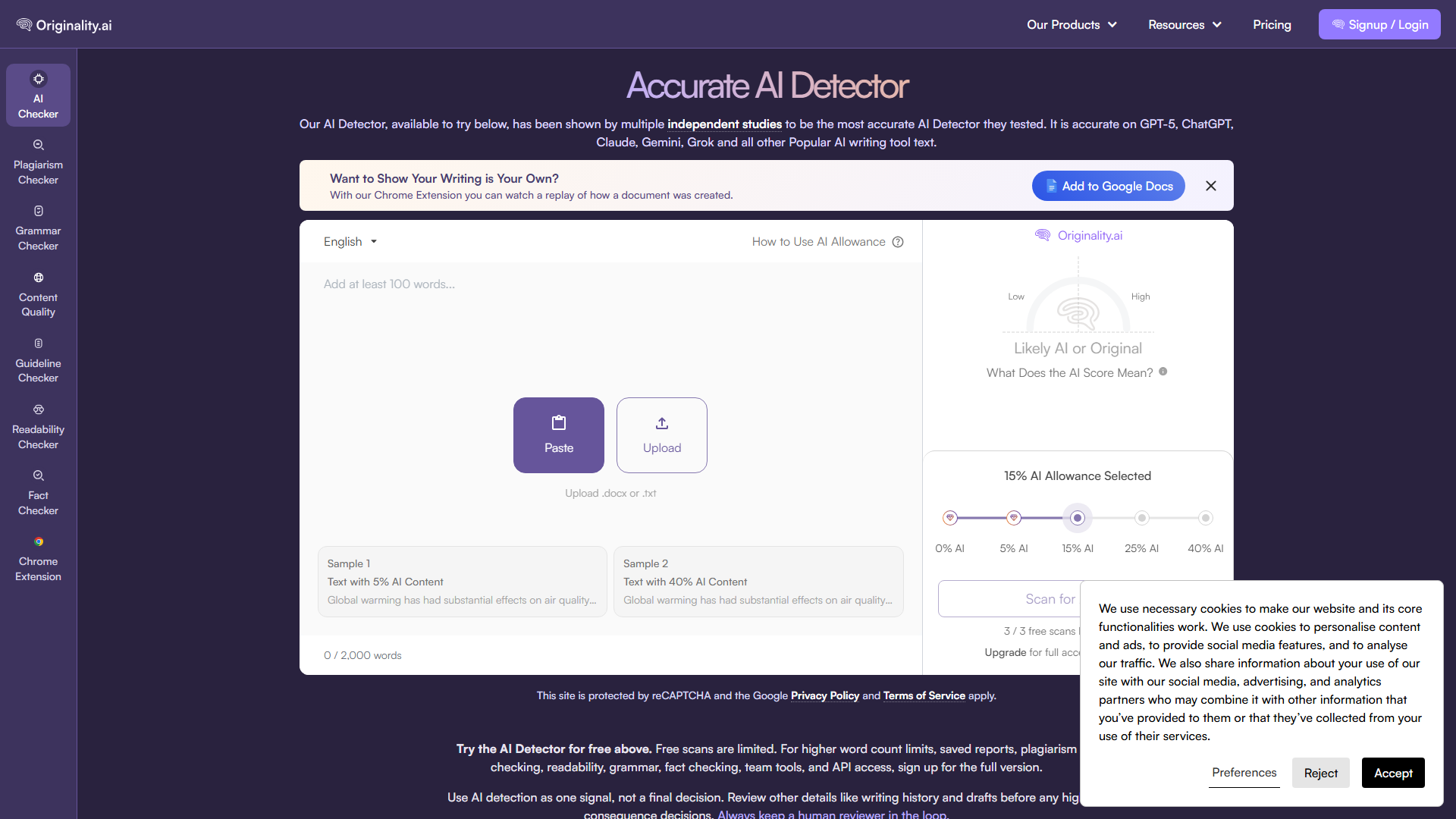The height and width of the screenshot is (819, 1456).
Task: Close the Google Docs promo banner
Action: click(1211, 186)
